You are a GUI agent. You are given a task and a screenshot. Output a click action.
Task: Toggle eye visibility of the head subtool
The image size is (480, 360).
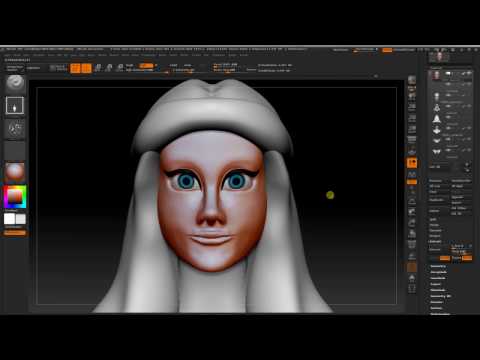(x=469, y=73)
